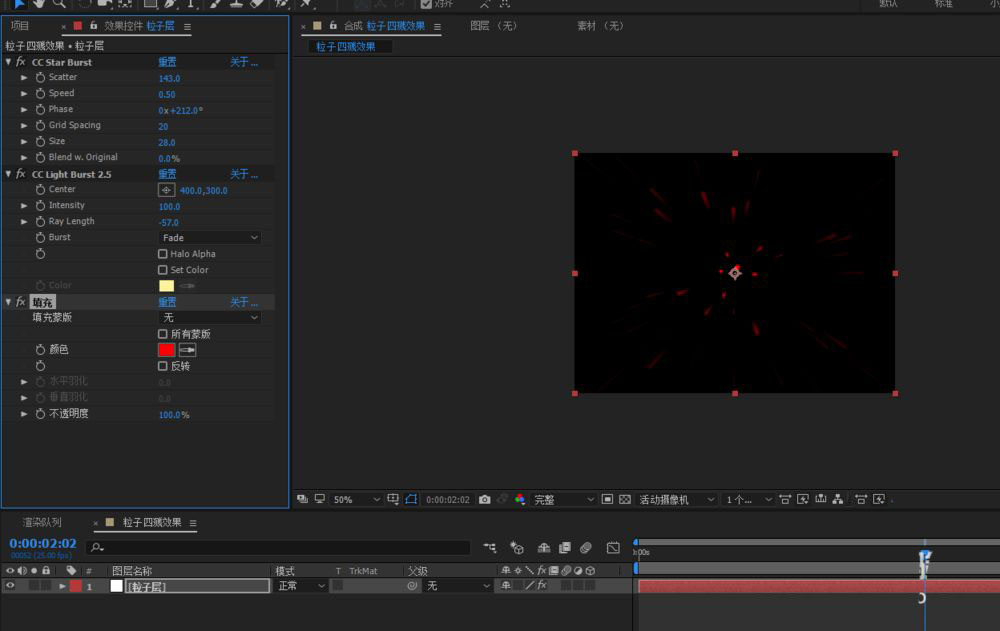Click the red fill color swatch

click(166, 350)
